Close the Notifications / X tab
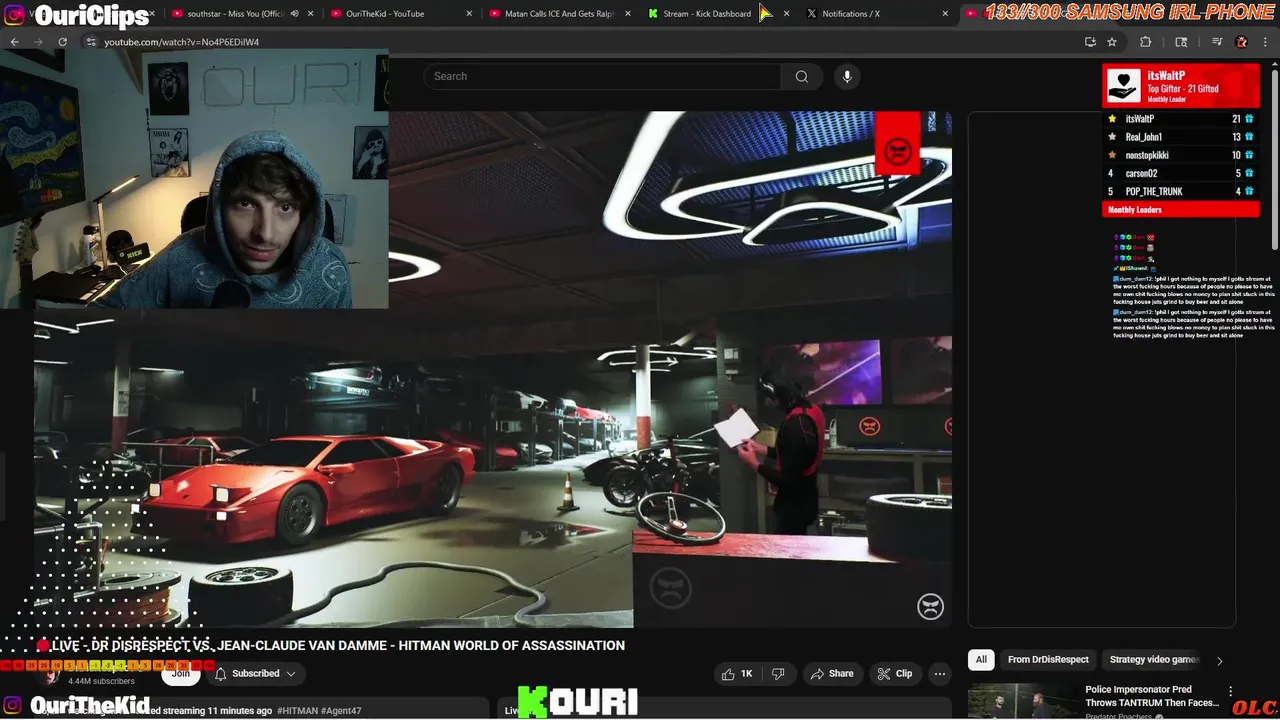Viewport: 1280px width, 720px height. click(x=945, y=14)
